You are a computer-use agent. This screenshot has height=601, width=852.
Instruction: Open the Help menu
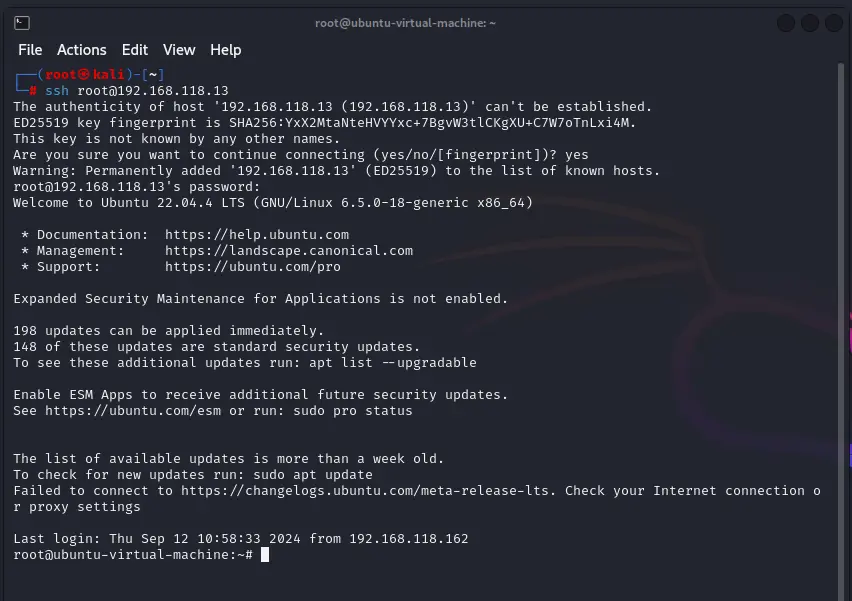click(x=225, y=50)
